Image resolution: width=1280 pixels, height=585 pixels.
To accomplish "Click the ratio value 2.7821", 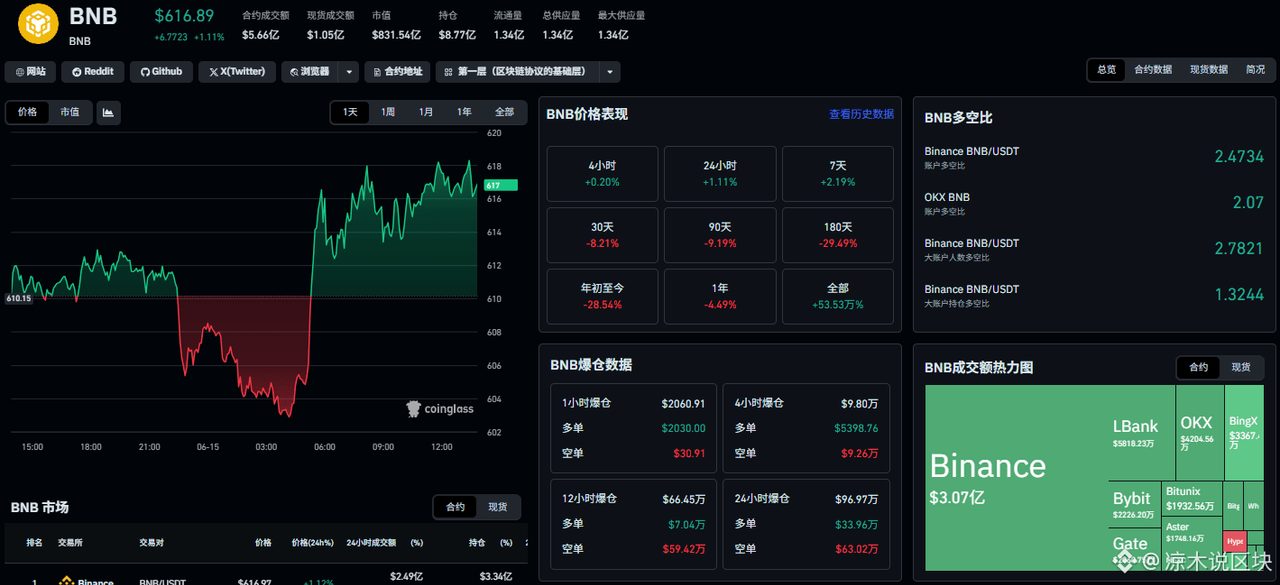I will pyautogui.click(x=1239, y=249).
